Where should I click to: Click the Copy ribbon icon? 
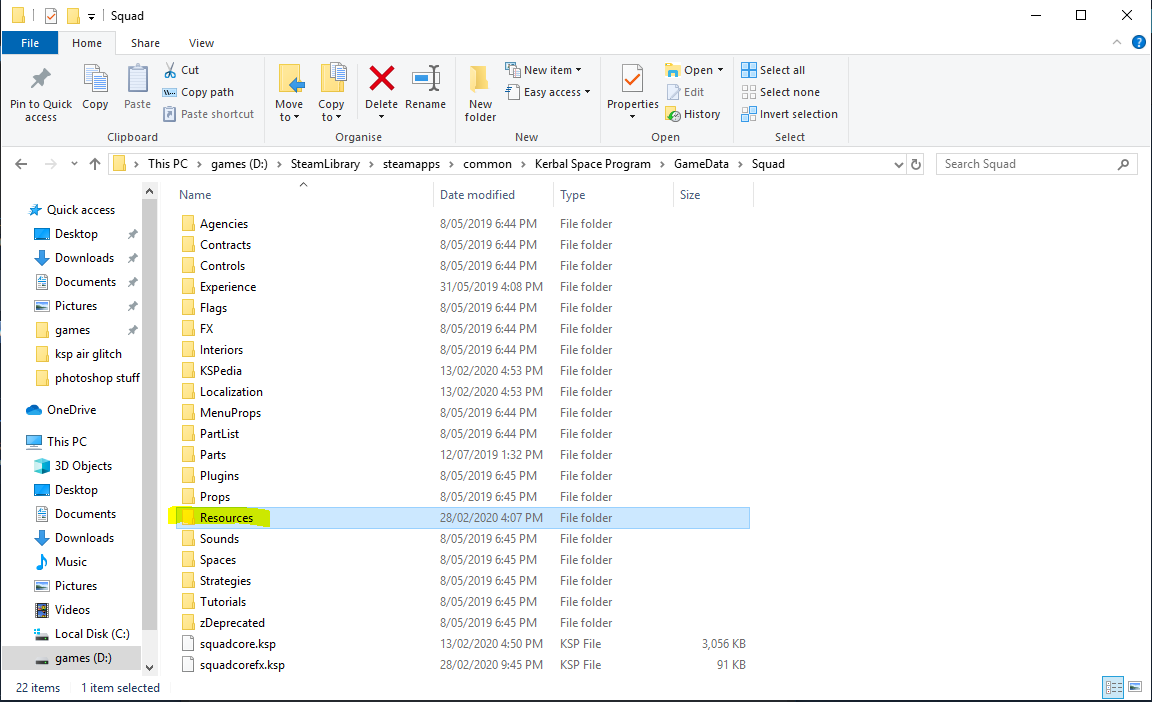tap(96, 79)
